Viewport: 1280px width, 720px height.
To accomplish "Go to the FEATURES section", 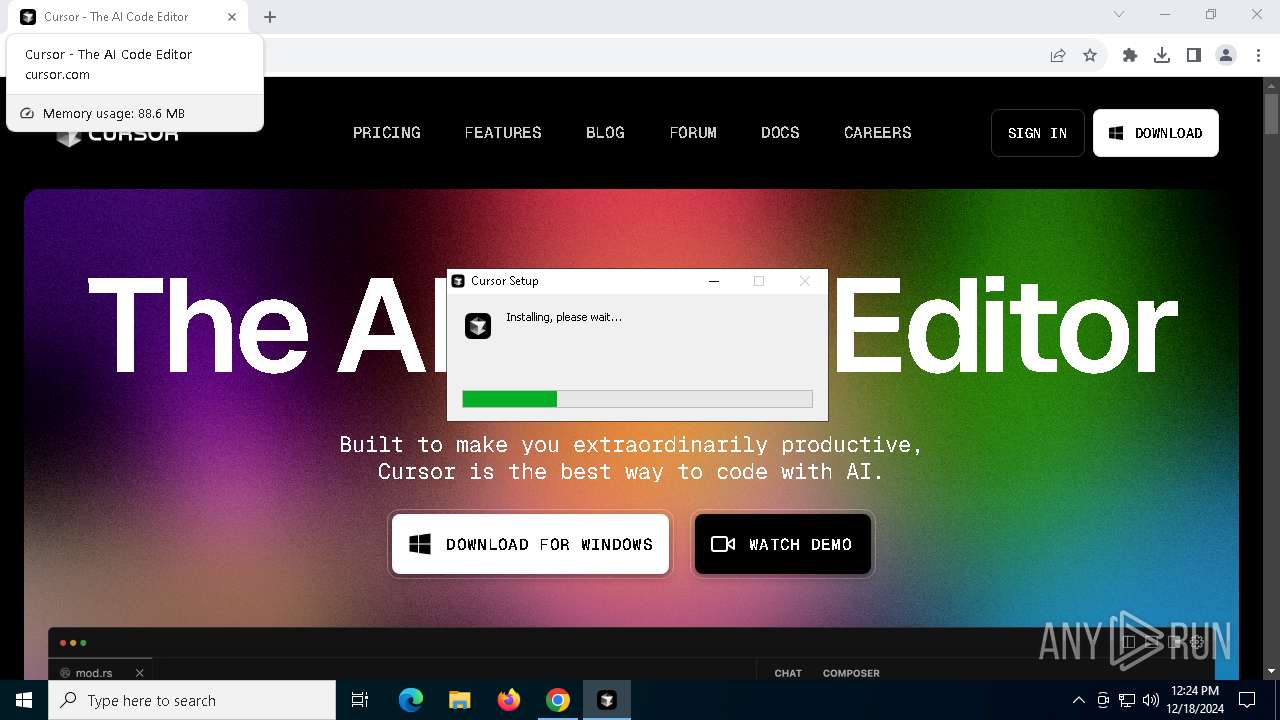I will click(503, 133).
